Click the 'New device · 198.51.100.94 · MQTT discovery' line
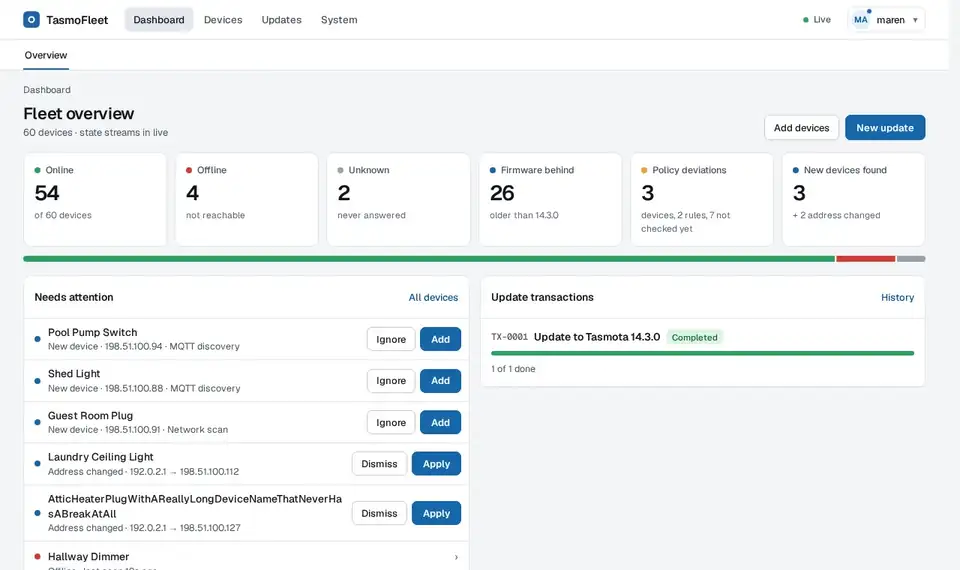The width and height of the screenshot is (960, 570). click(144, 347)
